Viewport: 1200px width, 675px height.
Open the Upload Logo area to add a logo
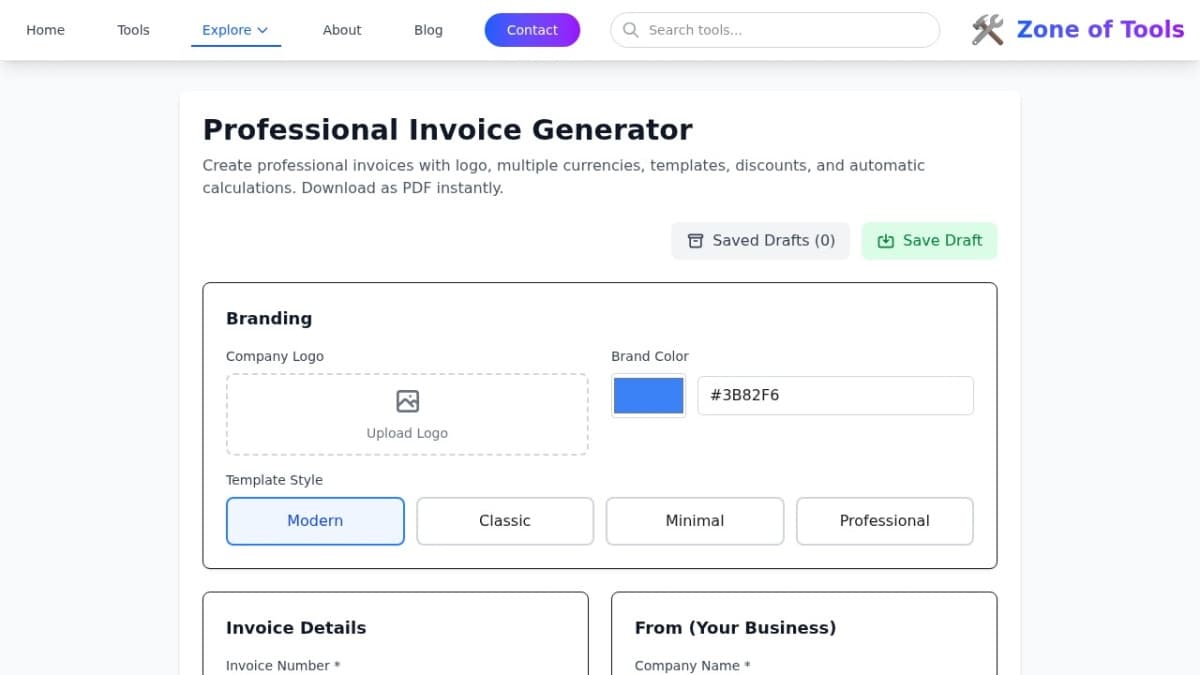(x=406, y=414)
